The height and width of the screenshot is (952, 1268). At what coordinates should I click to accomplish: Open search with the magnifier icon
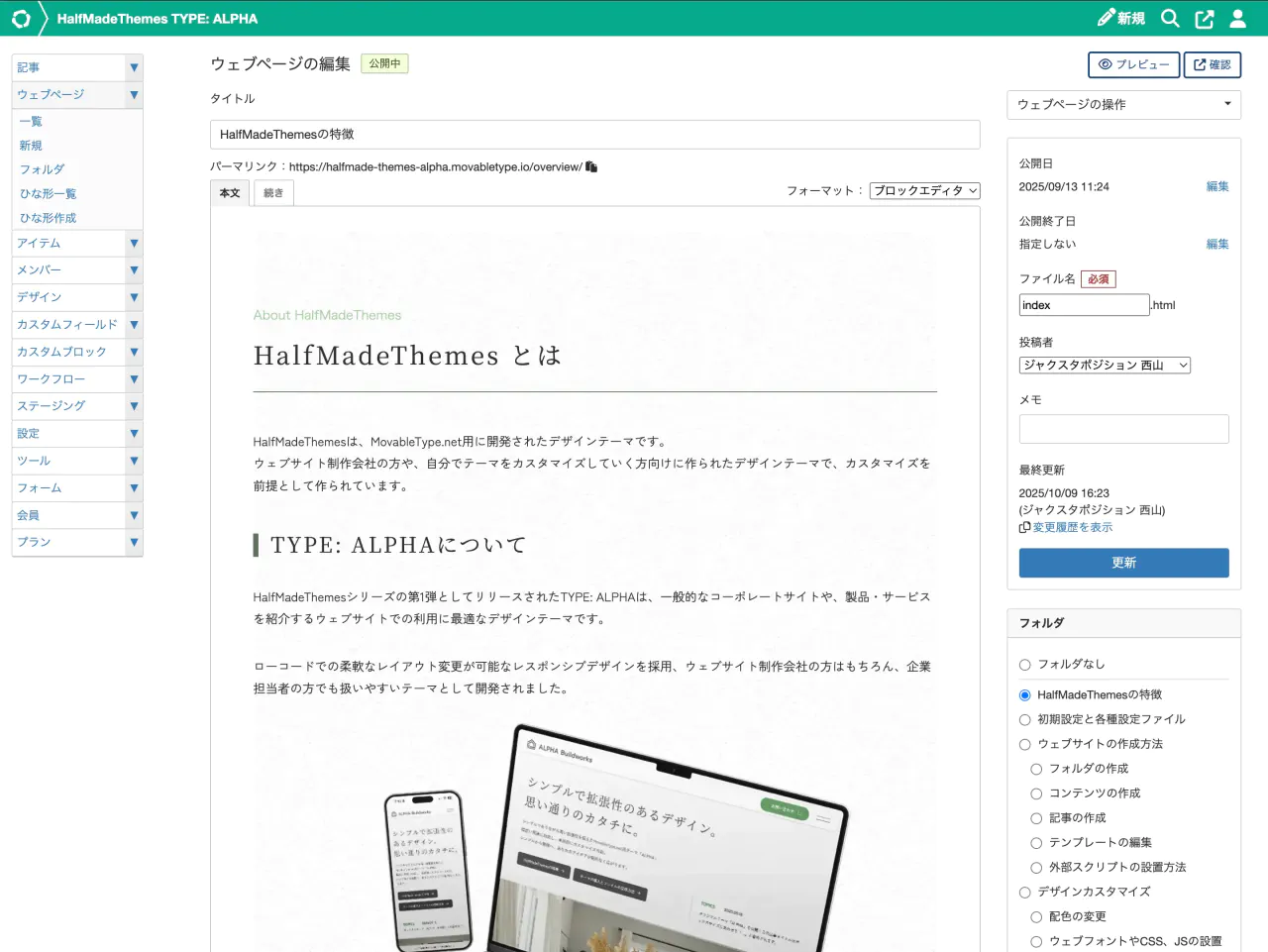(1170, 18)
